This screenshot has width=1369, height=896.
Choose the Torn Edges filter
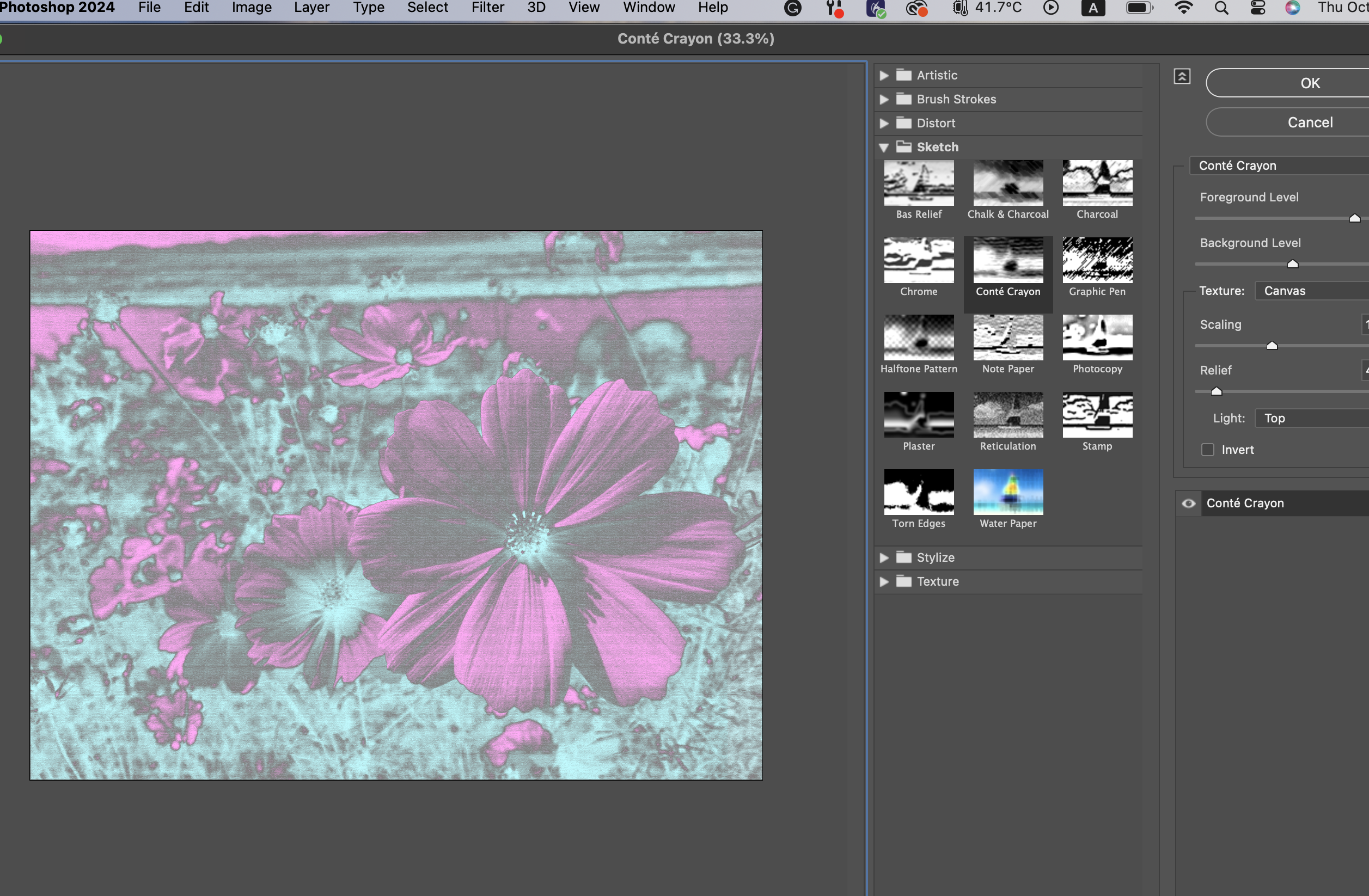(919, 492)
